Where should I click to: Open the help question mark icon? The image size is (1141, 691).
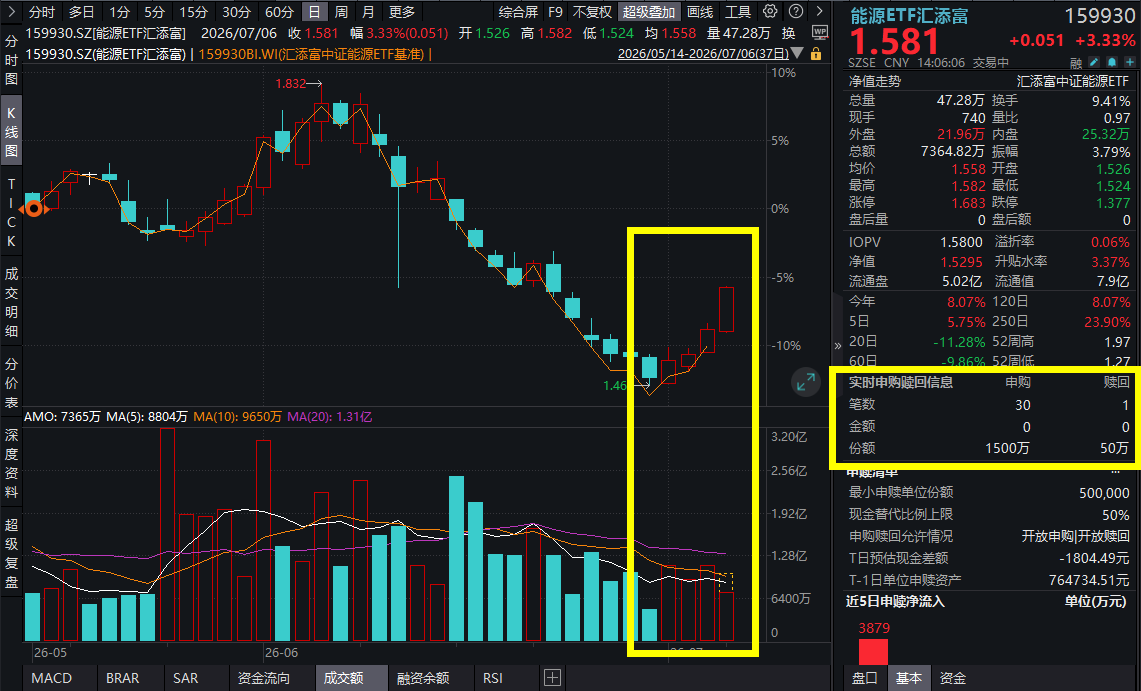tap(796, 11)
